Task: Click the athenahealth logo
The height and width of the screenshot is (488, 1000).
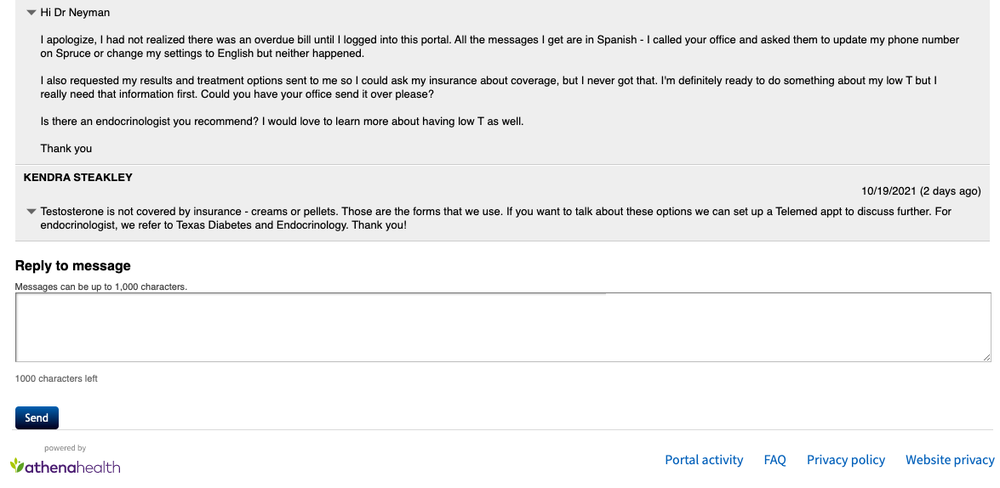Action: click(x=65, y=466)
